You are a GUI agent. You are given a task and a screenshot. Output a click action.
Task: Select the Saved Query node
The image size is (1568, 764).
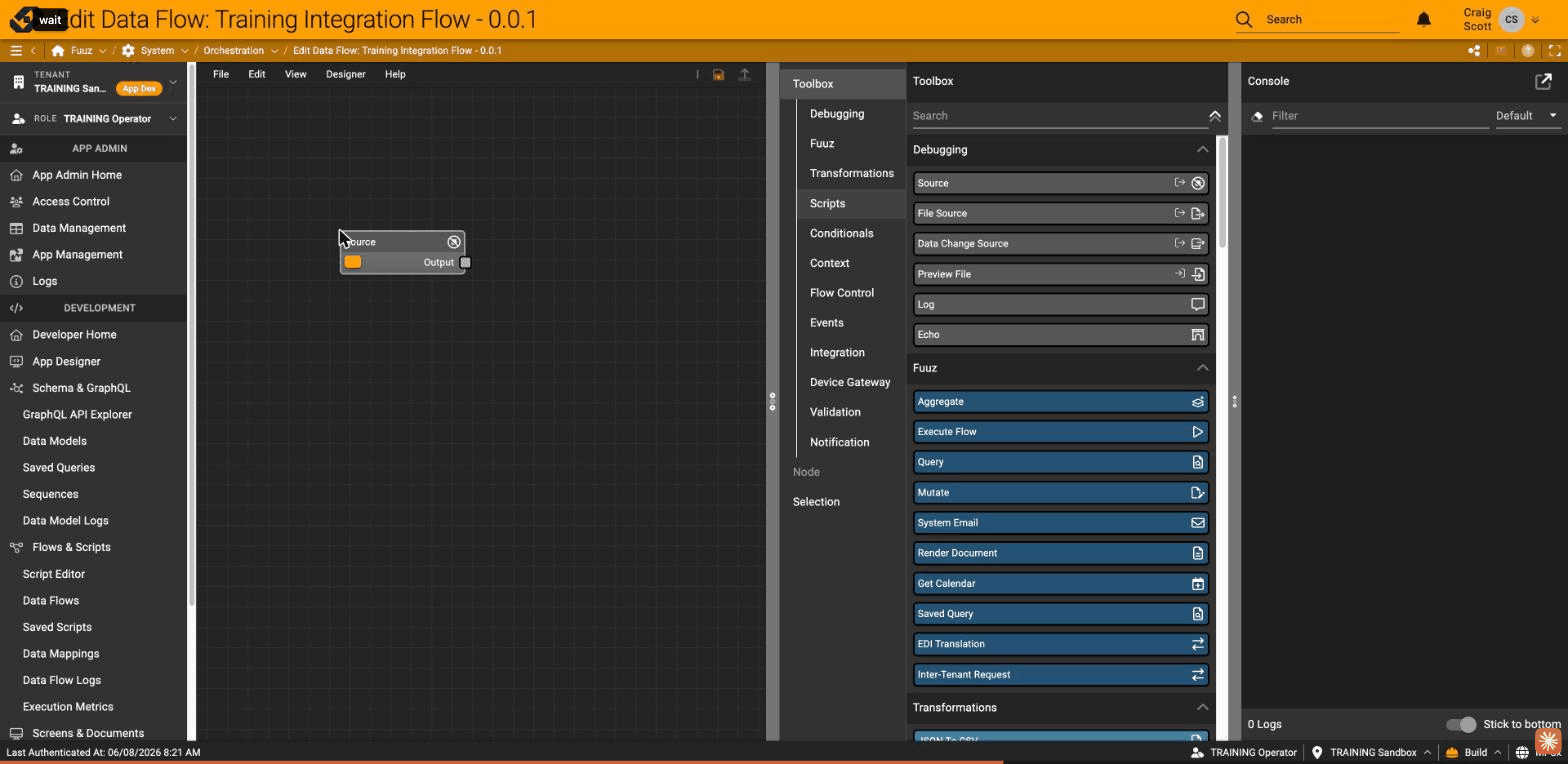tap(1060, 614)
